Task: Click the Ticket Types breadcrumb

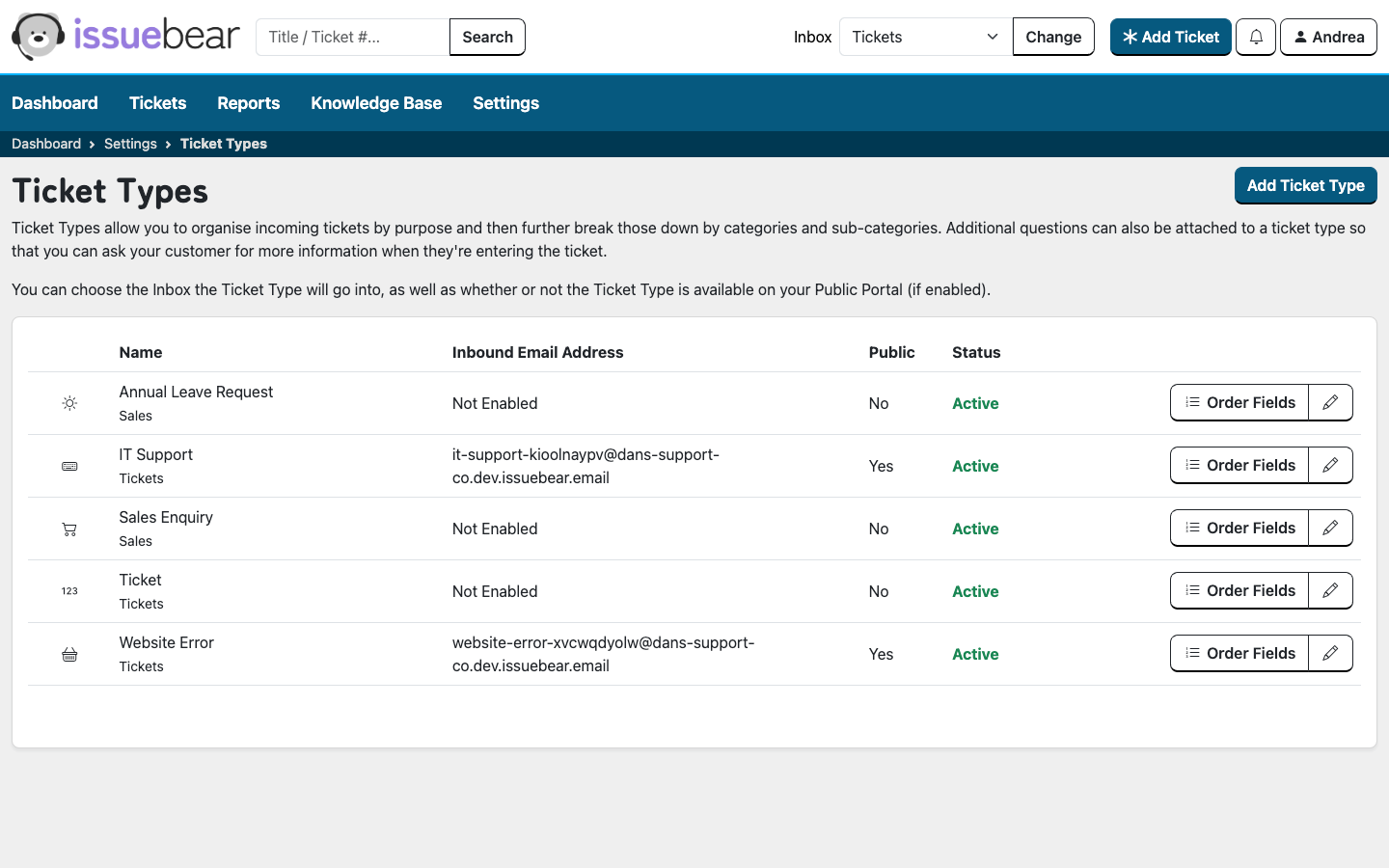Action: click(224, 144)
